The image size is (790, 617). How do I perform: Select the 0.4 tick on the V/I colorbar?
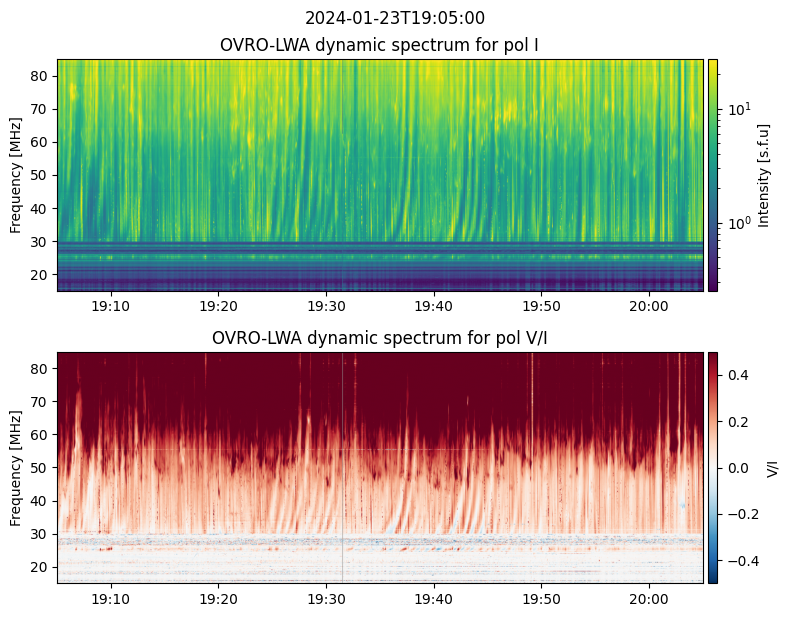(x=737, y=374)
